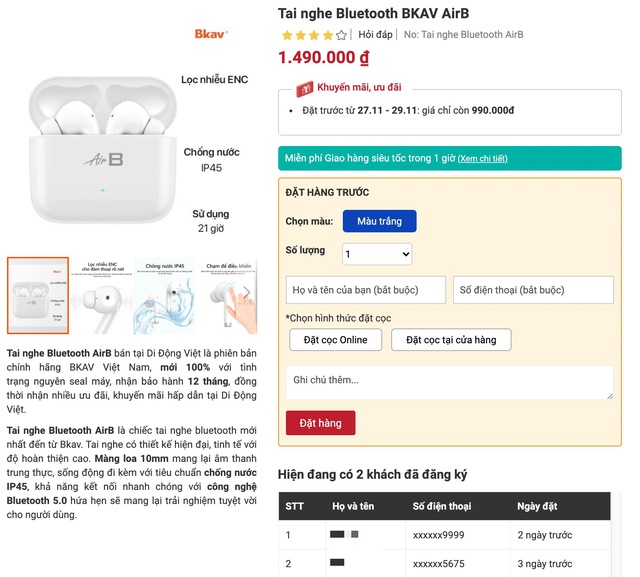Choose Đặt cọc Online deposit option

coord(336,340)
